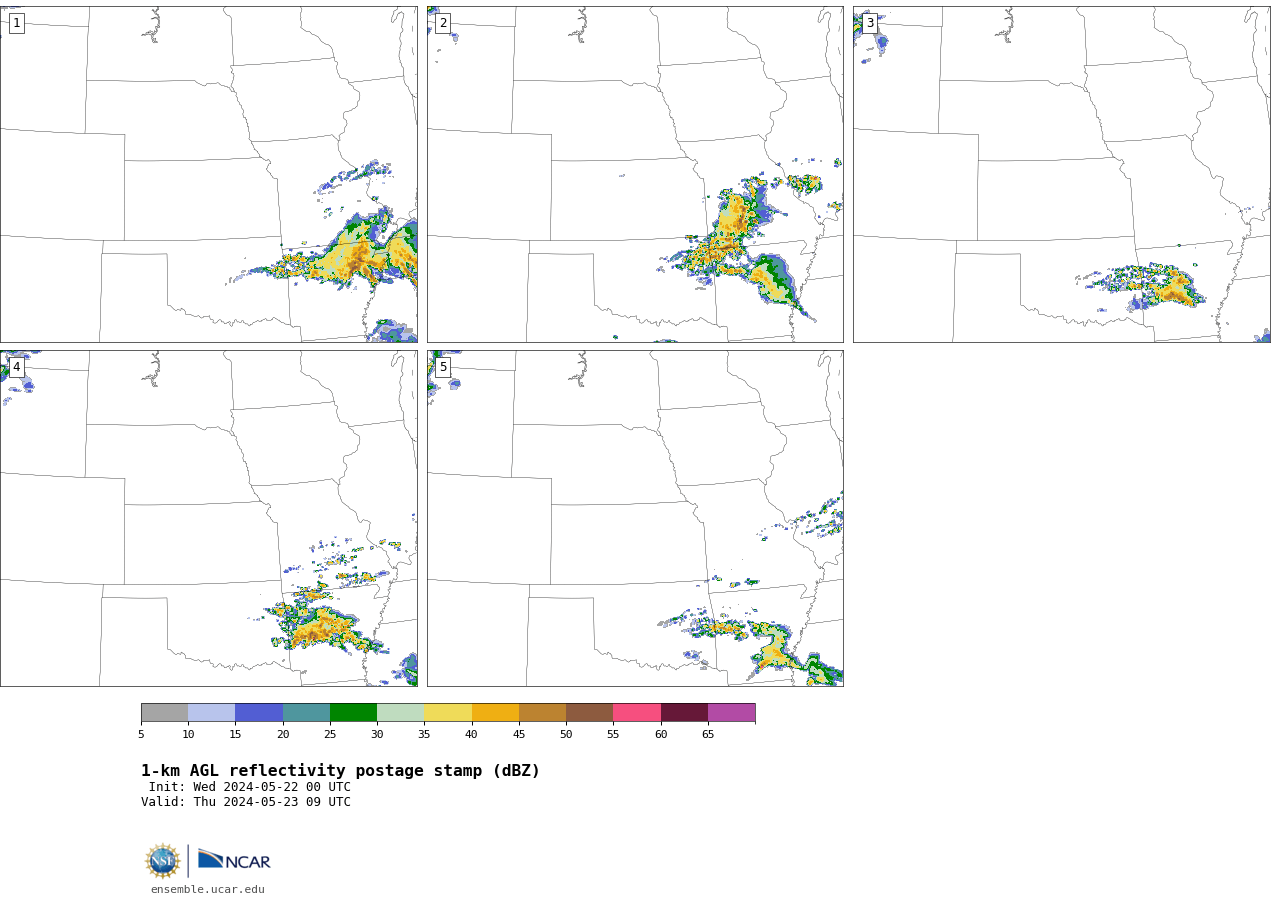1280x901 pixels.
Task: Click the colorbar tick label 20
Action: pyautogui.click(x=283, y=735)
